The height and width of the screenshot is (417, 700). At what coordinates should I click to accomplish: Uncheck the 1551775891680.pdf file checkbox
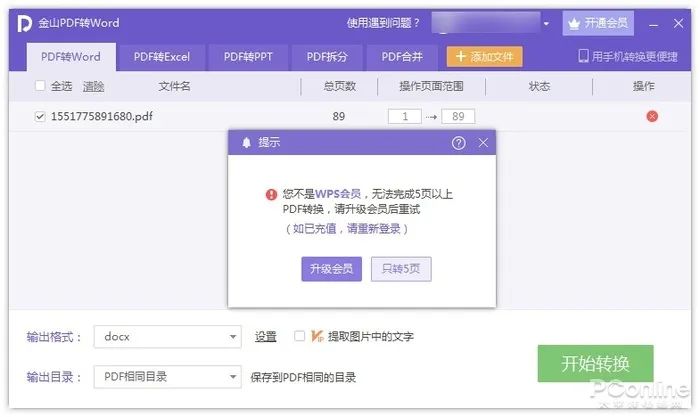click(40, 117)
